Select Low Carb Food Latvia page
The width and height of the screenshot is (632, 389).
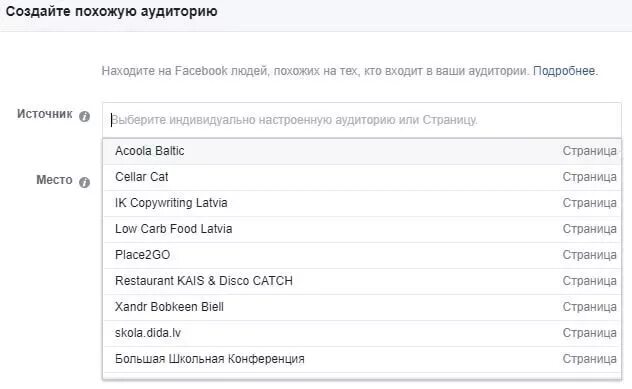coord(362,229)
